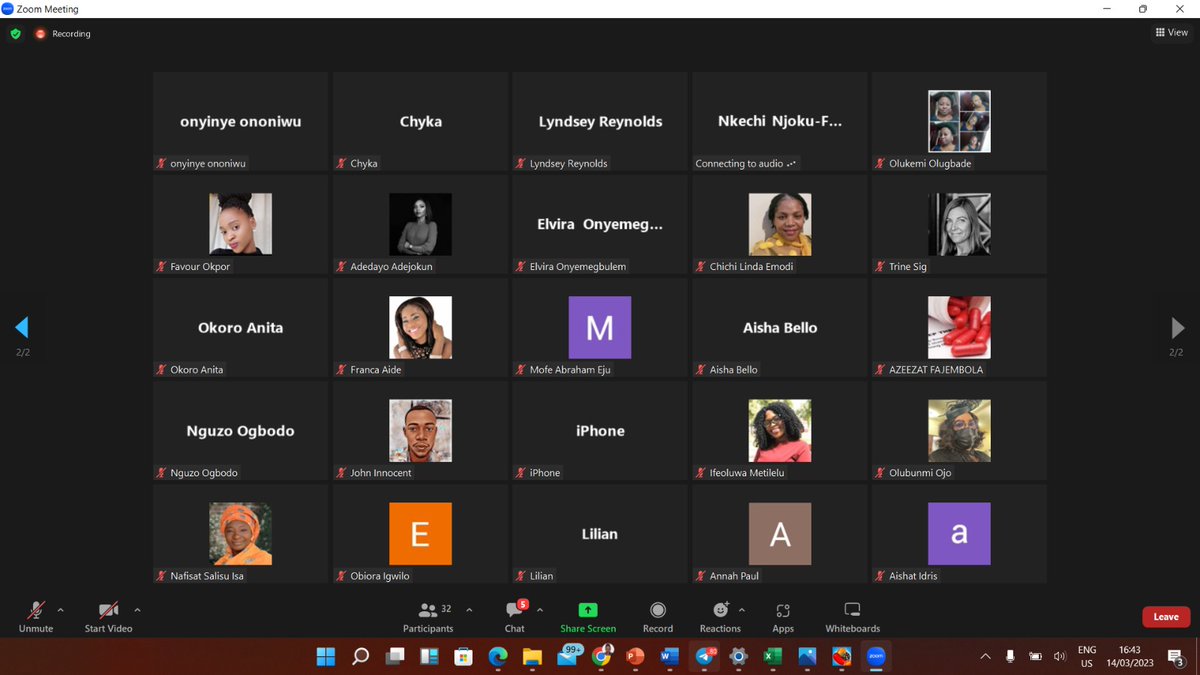1200x675 pixels.
Task: Click the Windows Start button
Action: pyautogui.click(x=326, y=657)
